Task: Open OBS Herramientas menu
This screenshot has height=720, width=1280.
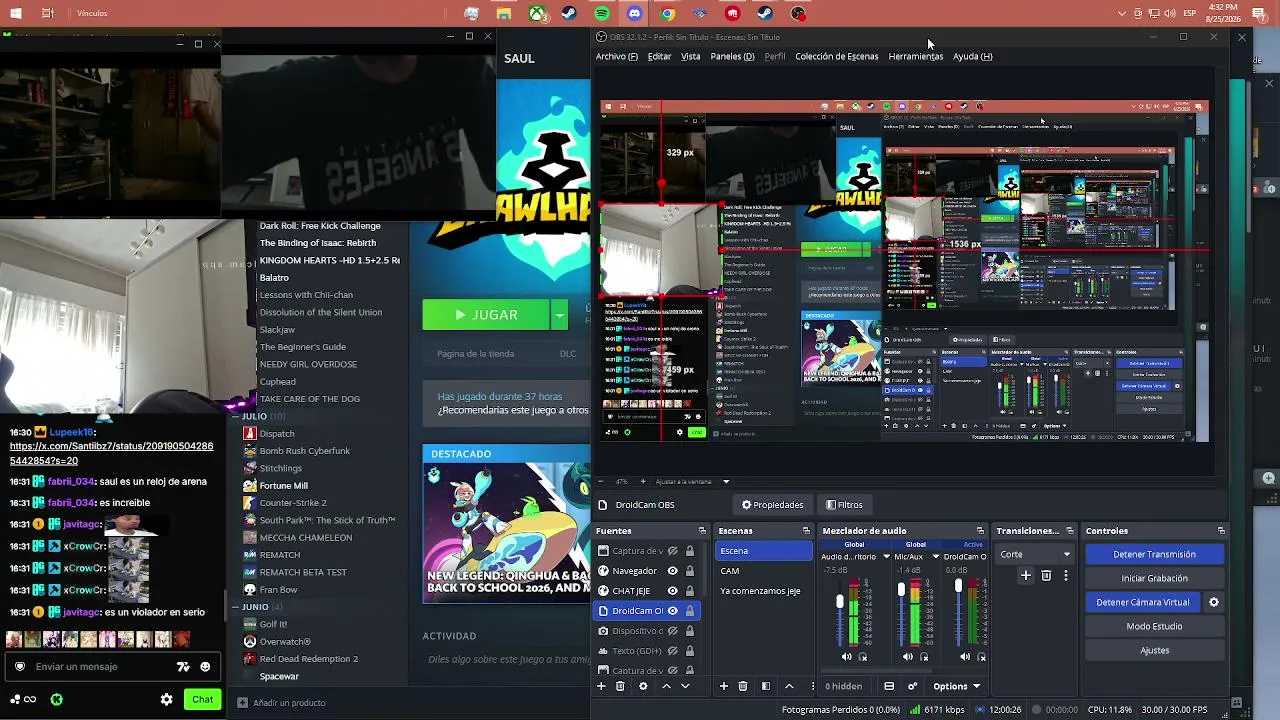Action: (x=916, y=57)
